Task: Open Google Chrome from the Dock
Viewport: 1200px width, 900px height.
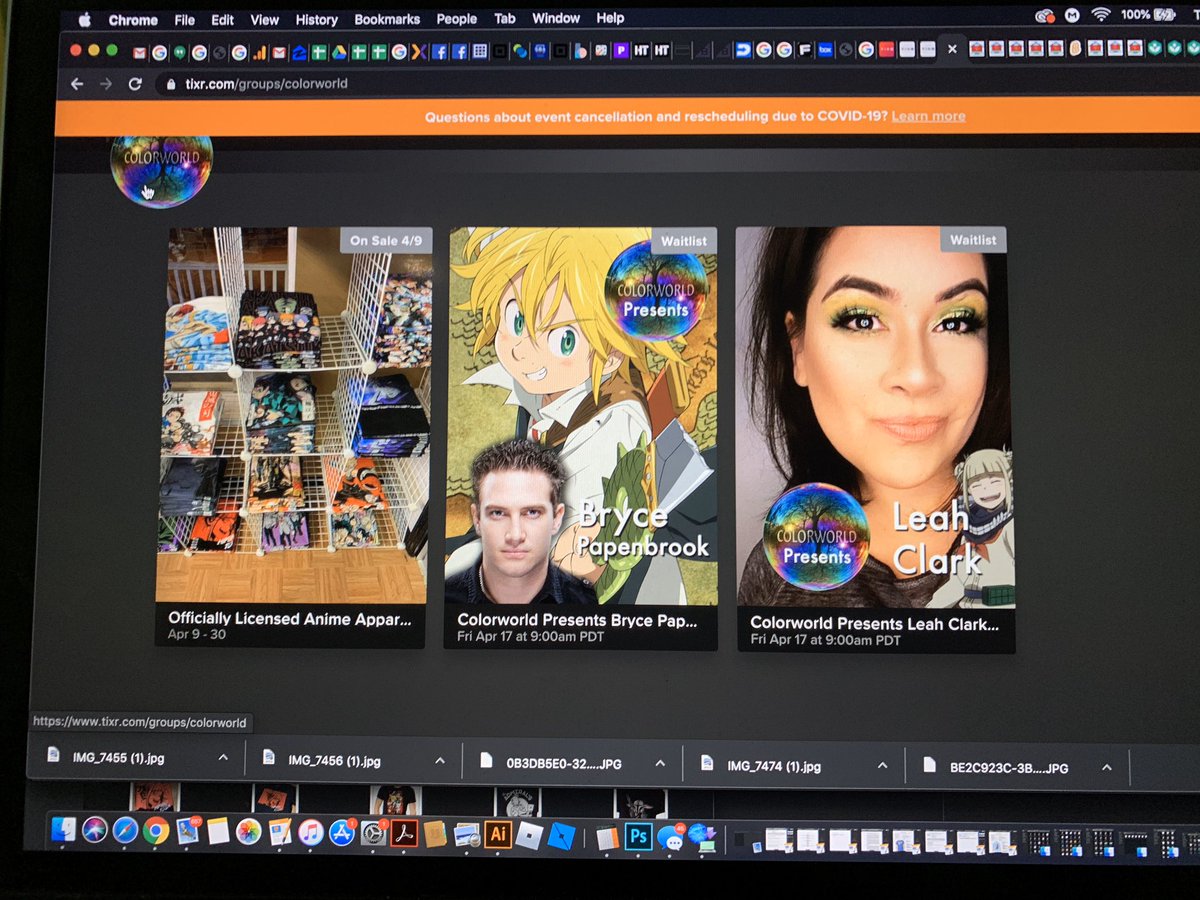Action: point(156,831)
